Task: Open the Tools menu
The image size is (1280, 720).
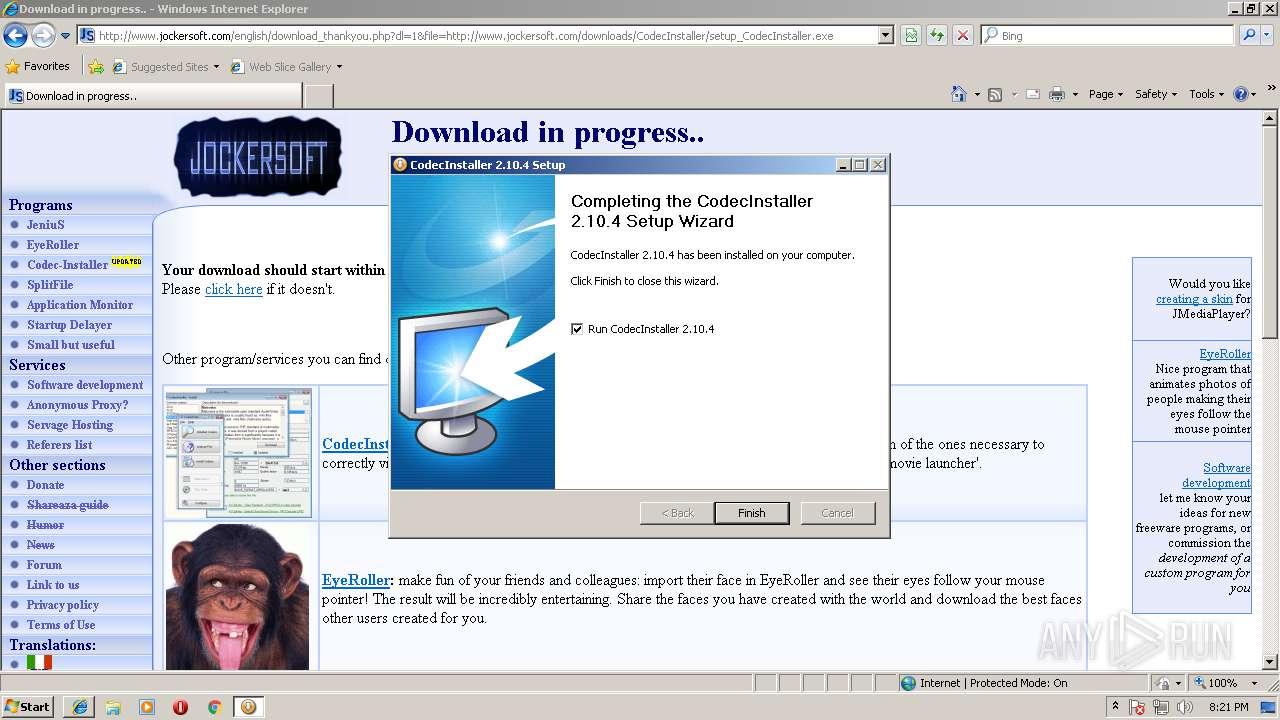Action: tap(1207, 94)
